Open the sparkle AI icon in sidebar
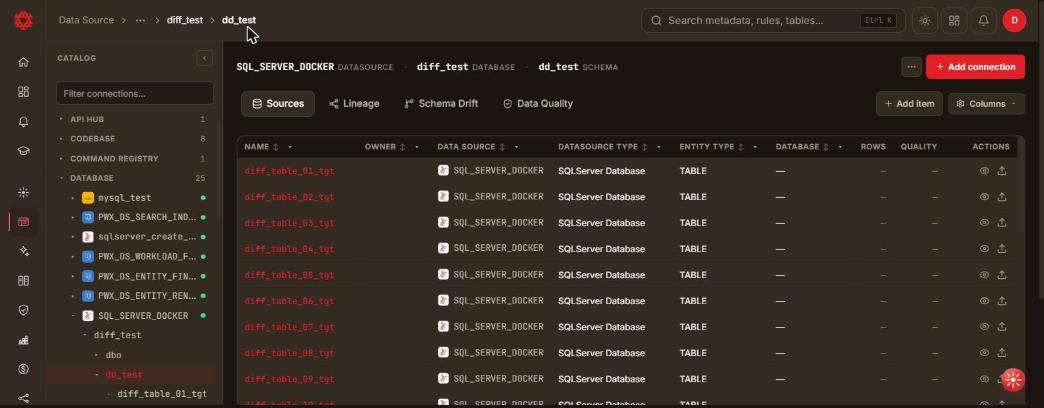This screenshot has height=408, width=1044. pyautogui.click(x=23, y=251)
